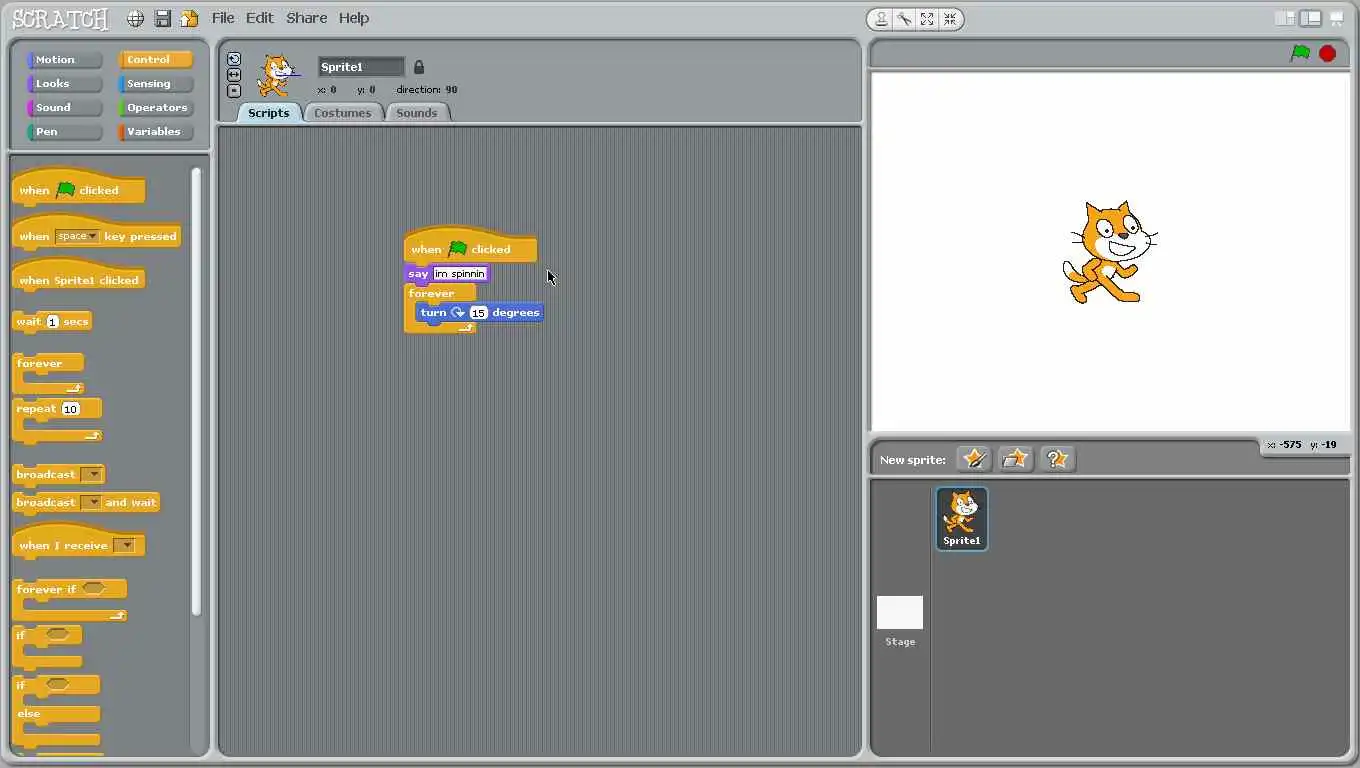
Task: Select the Pen block category
Action: [x=65, y=132]
